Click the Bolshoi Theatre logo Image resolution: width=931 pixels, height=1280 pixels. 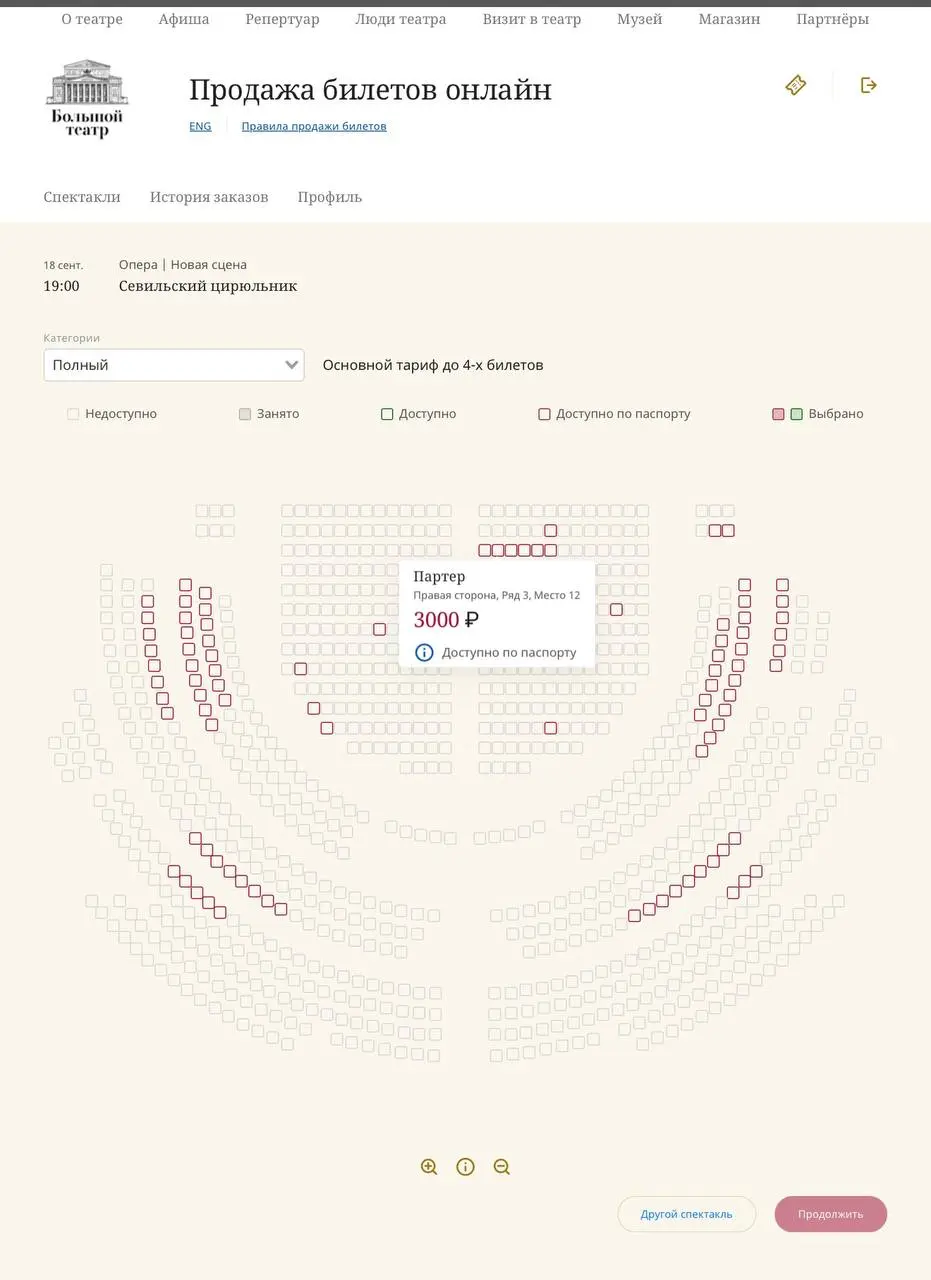tap(87, 98)
